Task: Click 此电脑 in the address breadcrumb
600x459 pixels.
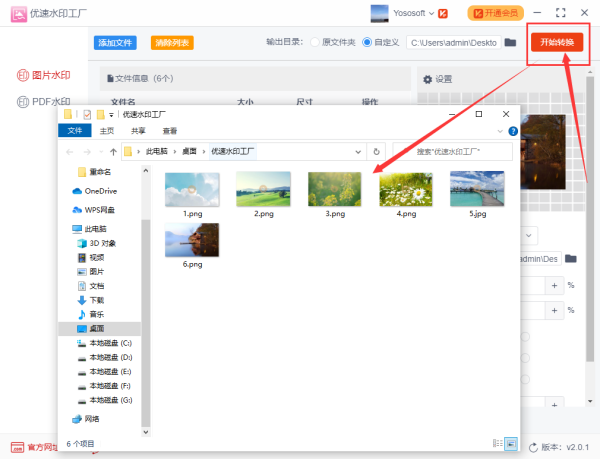Action: tap(157, 151)
